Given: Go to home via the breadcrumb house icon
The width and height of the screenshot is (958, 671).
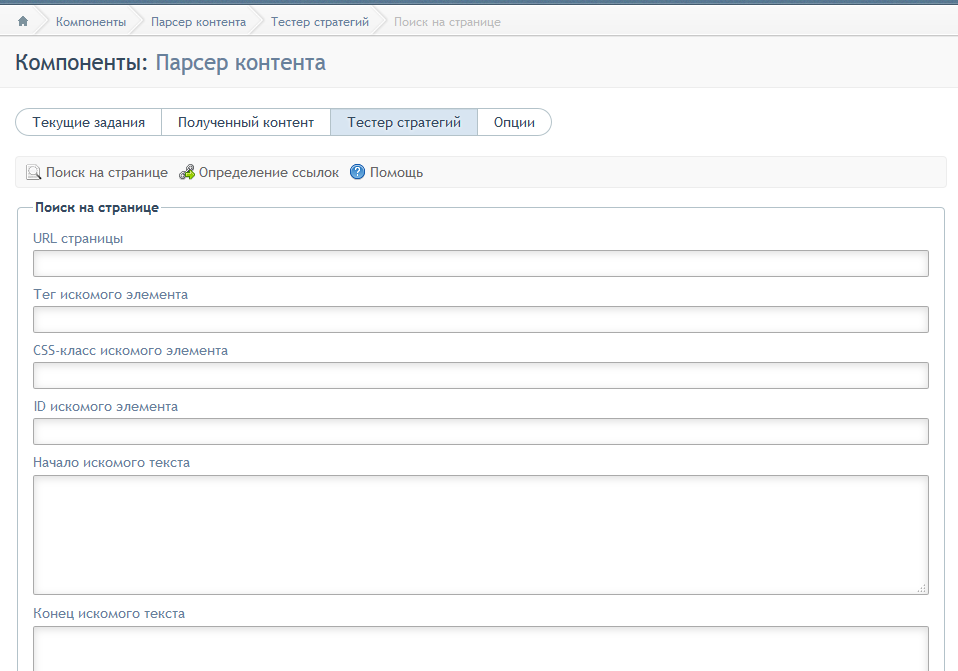Looking at the screenshot, I should [23, 21].
